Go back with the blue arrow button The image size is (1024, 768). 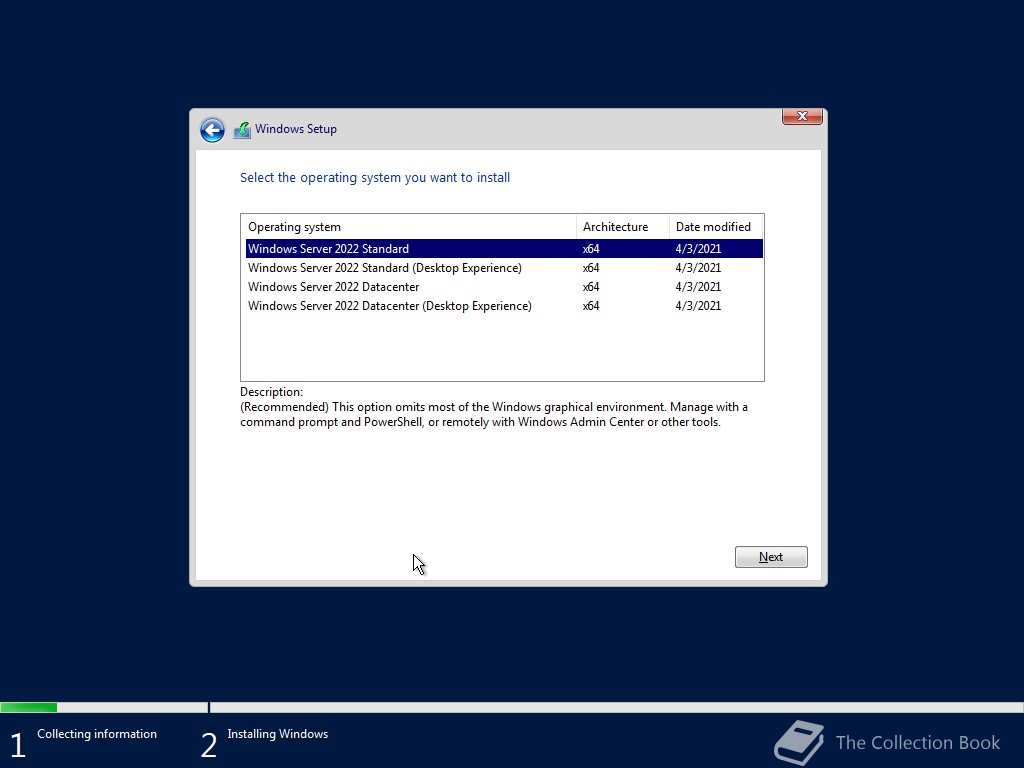[212, 130]
